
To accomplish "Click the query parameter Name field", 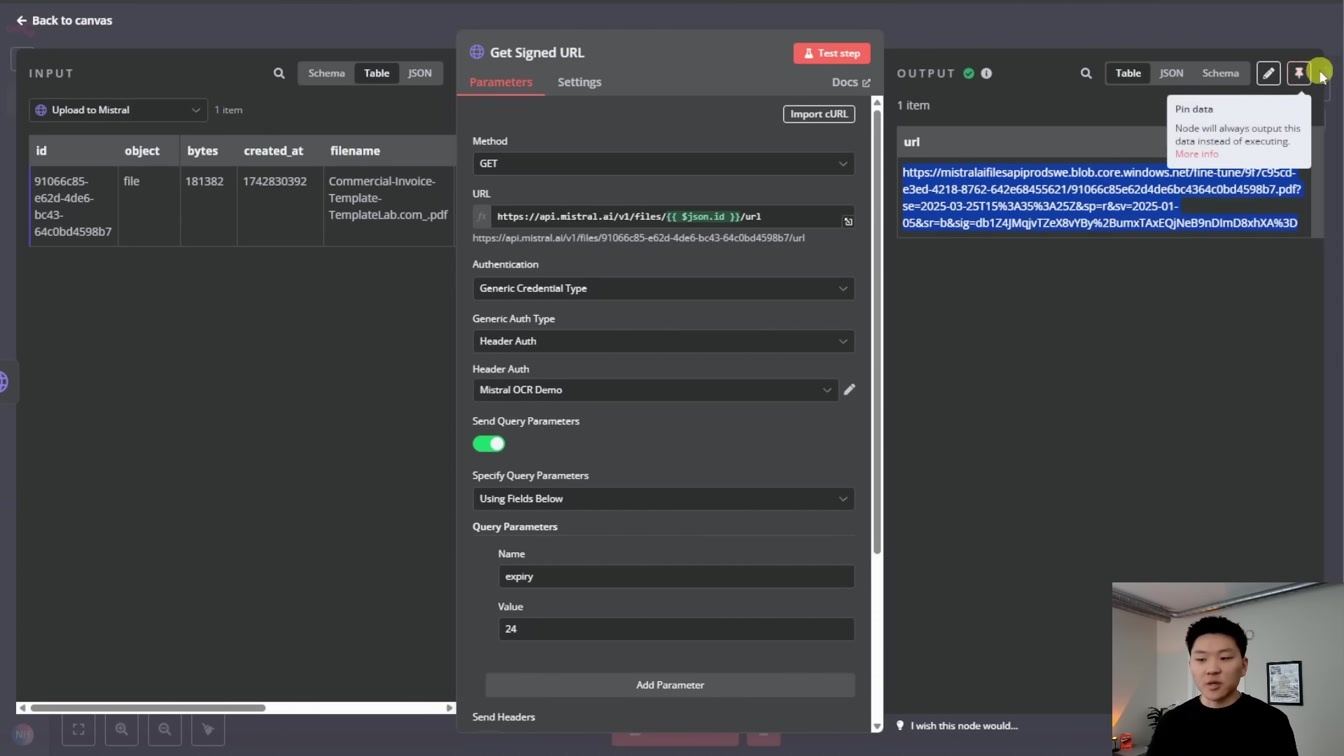I will [676, 577].
